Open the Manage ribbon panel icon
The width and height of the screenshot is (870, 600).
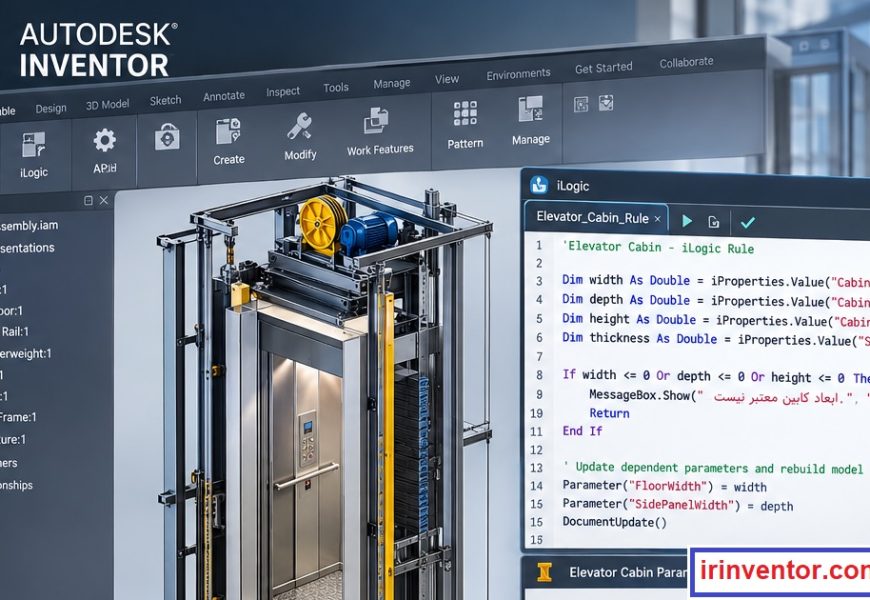point(530,108)
